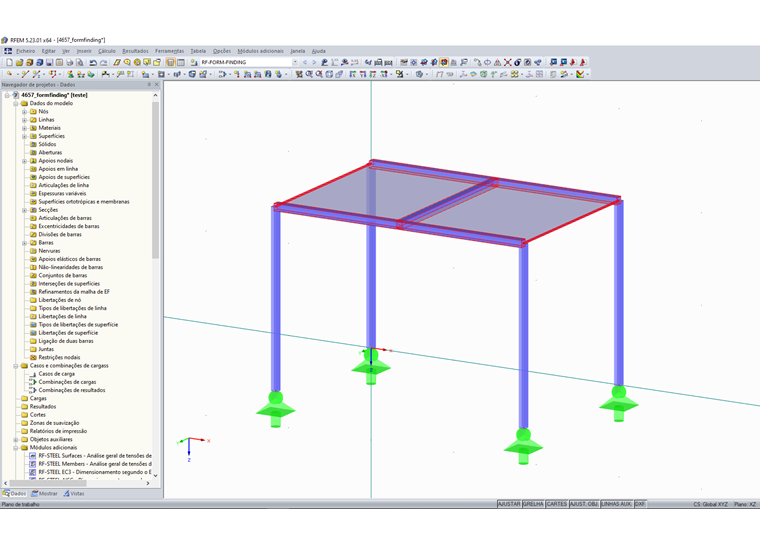This screenshot has width=760, height=545.
Task: Go to previous load case arrow
Action: coord(305,62)
